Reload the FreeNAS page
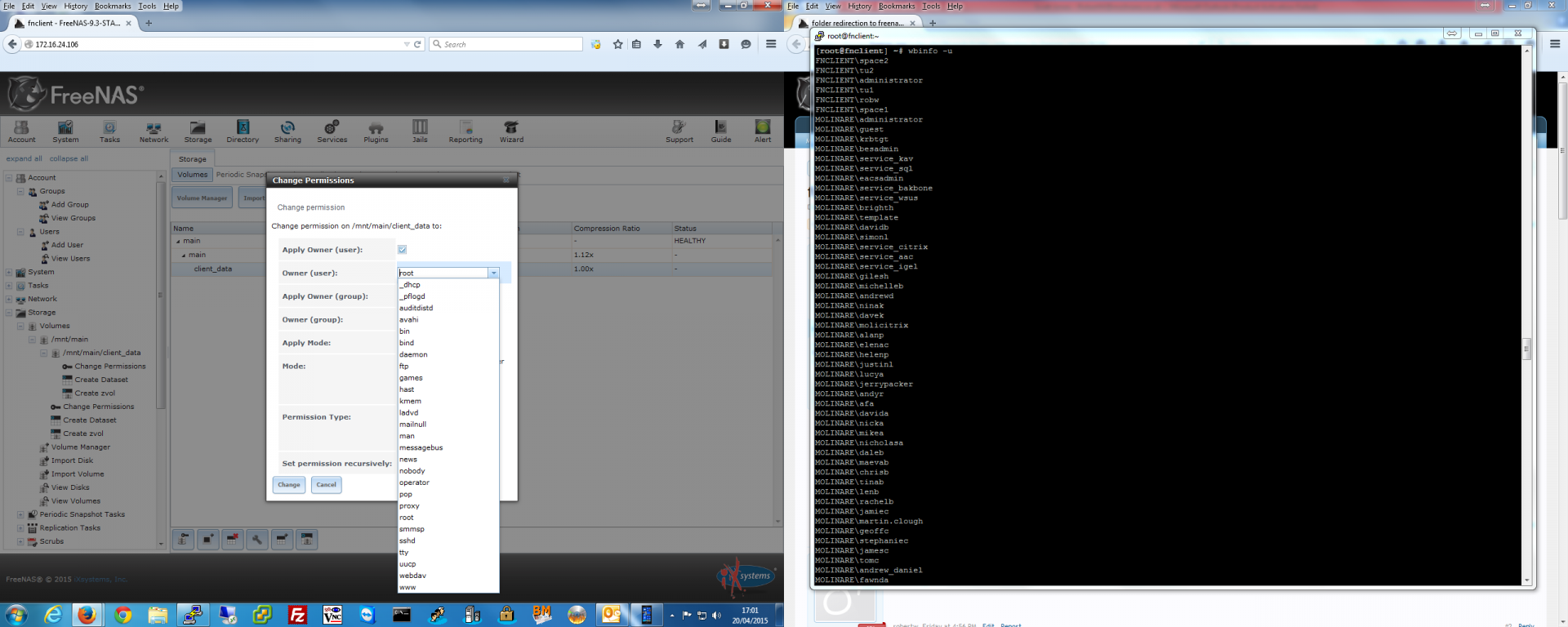 coord(417,44)
